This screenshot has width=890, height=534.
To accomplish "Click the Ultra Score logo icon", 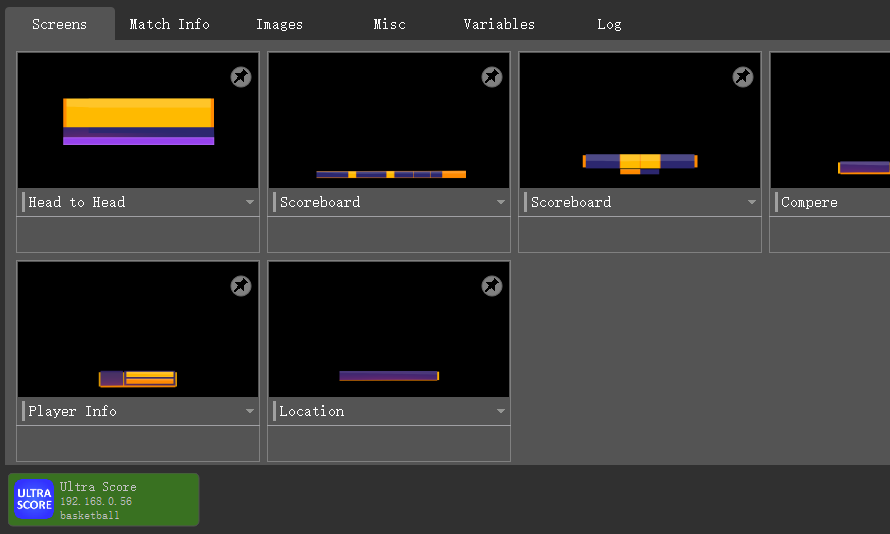I will pyautogui.click(x=34, y=499).
